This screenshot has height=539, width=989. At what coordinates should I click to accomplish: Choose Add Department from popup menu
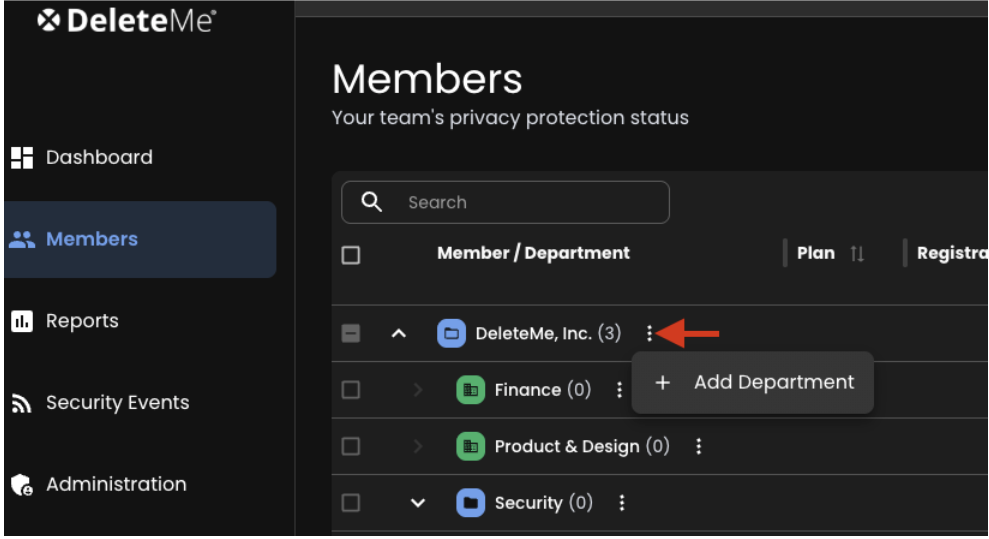pyautogui.click(x=752, y=383)
